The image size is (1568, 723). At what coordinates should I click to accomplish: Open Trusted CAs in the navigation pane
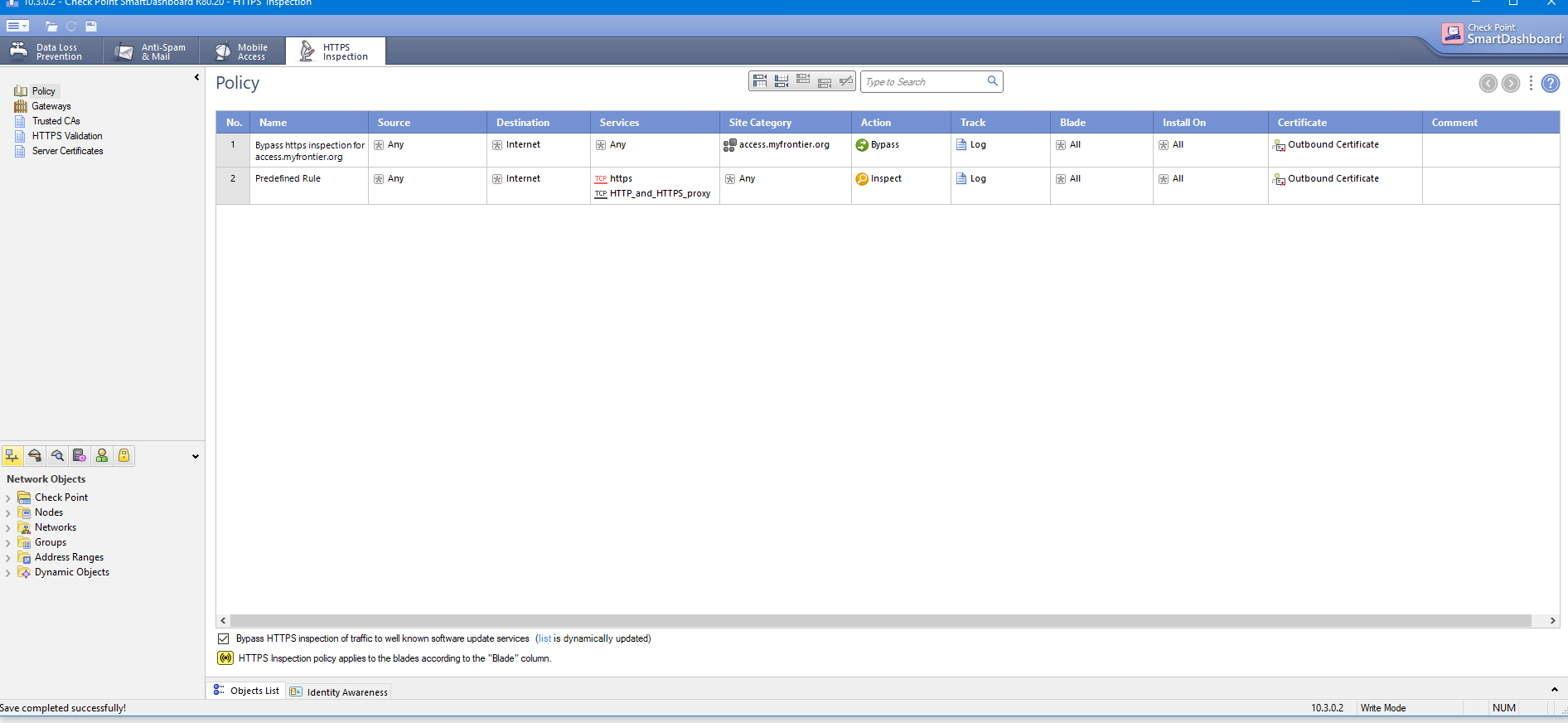pyautogui.click(x=56, y=121)
